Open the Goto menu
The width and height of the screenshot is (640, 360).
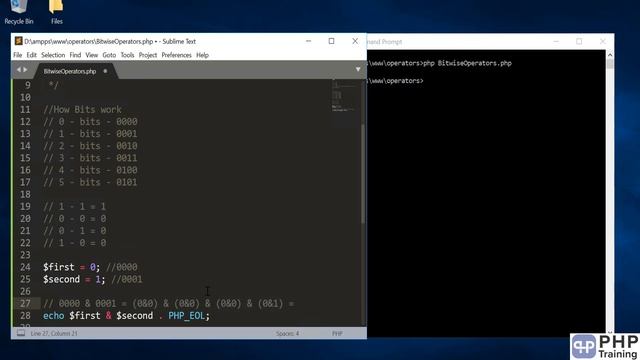(109, 55)
